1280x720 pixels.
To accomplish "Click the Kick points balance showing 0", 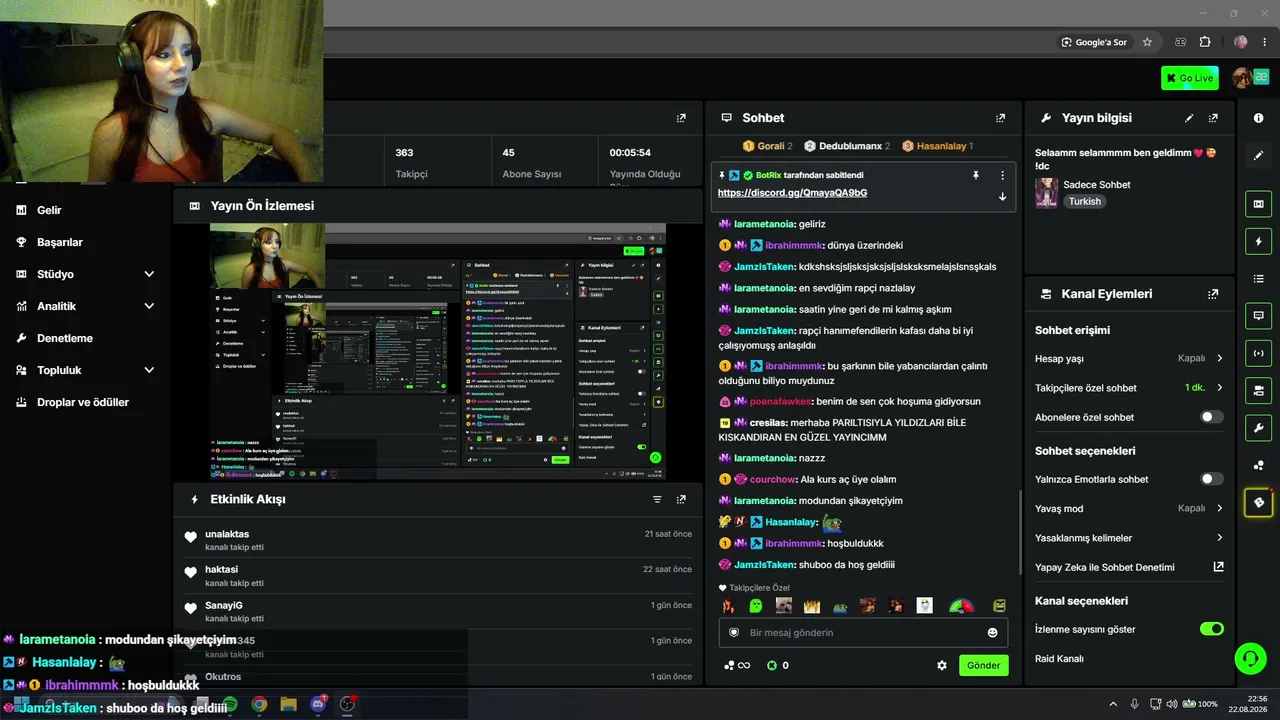I will [777, 665].
